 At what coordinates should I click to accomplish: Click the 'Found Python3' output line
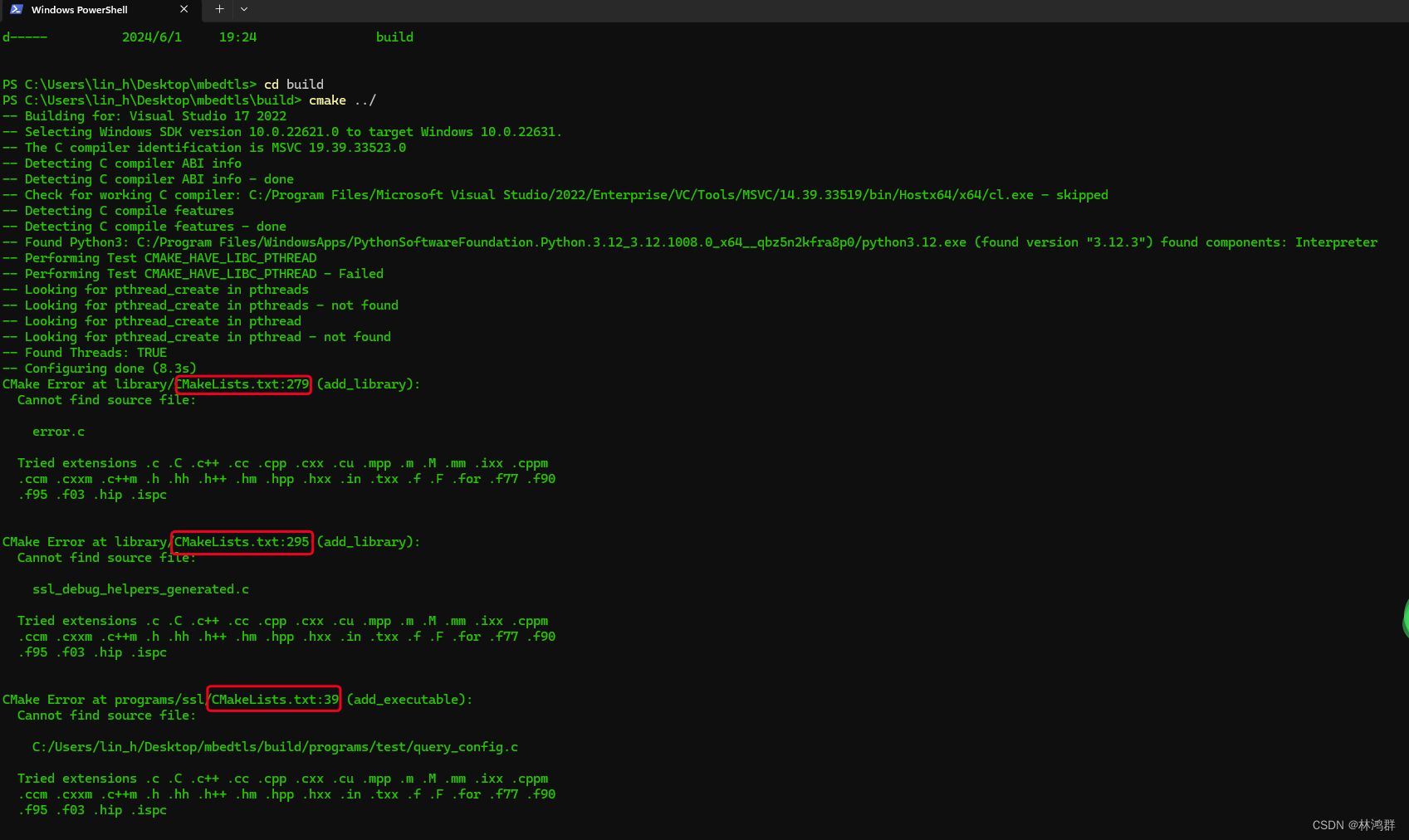pos(690,242)
